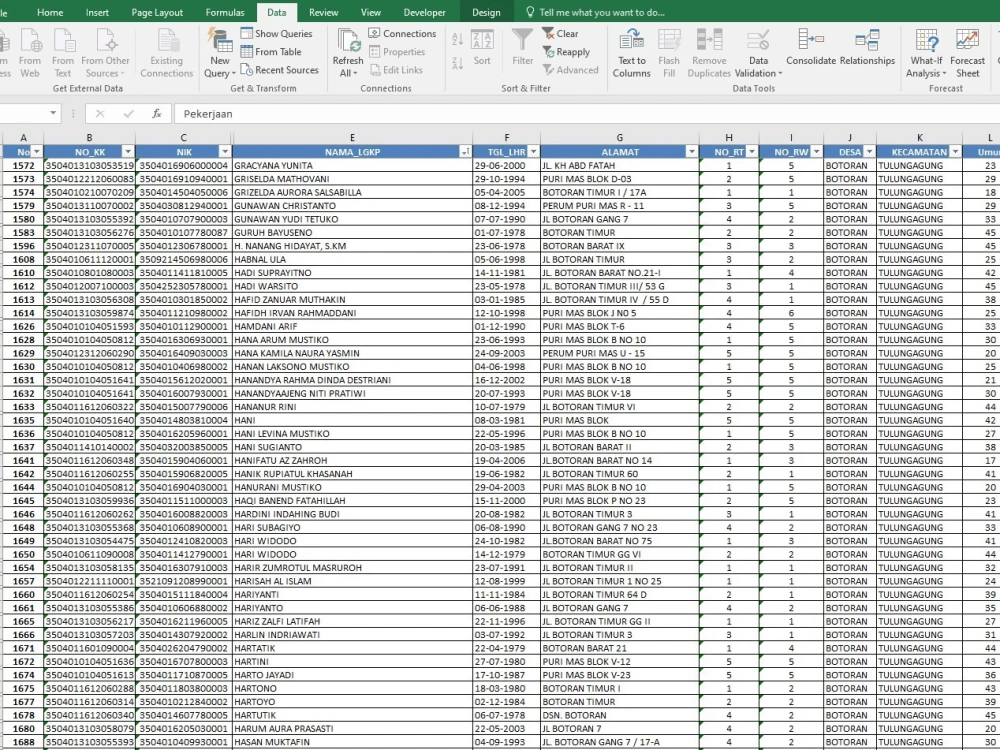Open the No column filter dropdown
1000x750 pixels.
click(x=36, y=152)
